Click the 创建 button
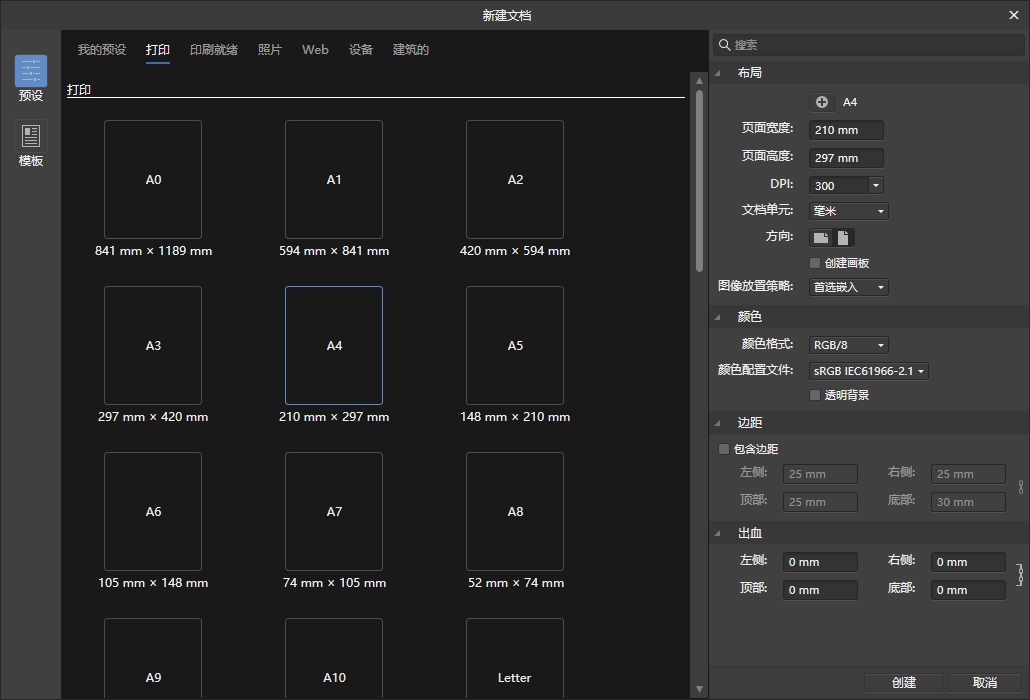 (x=904, y=682)
